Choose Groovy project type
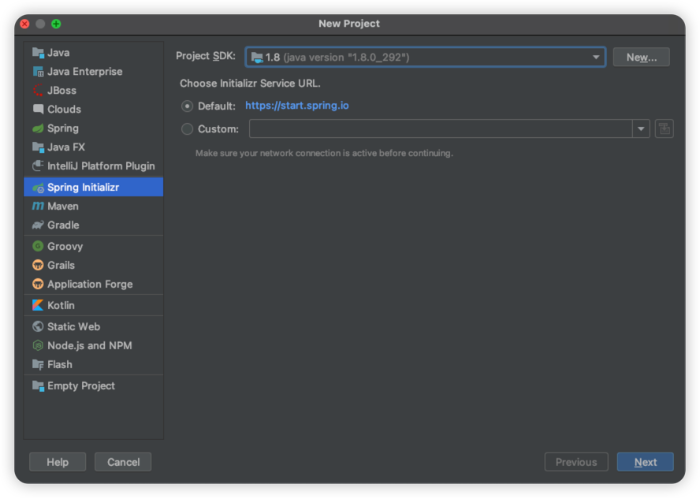 (x=94, y=246)
